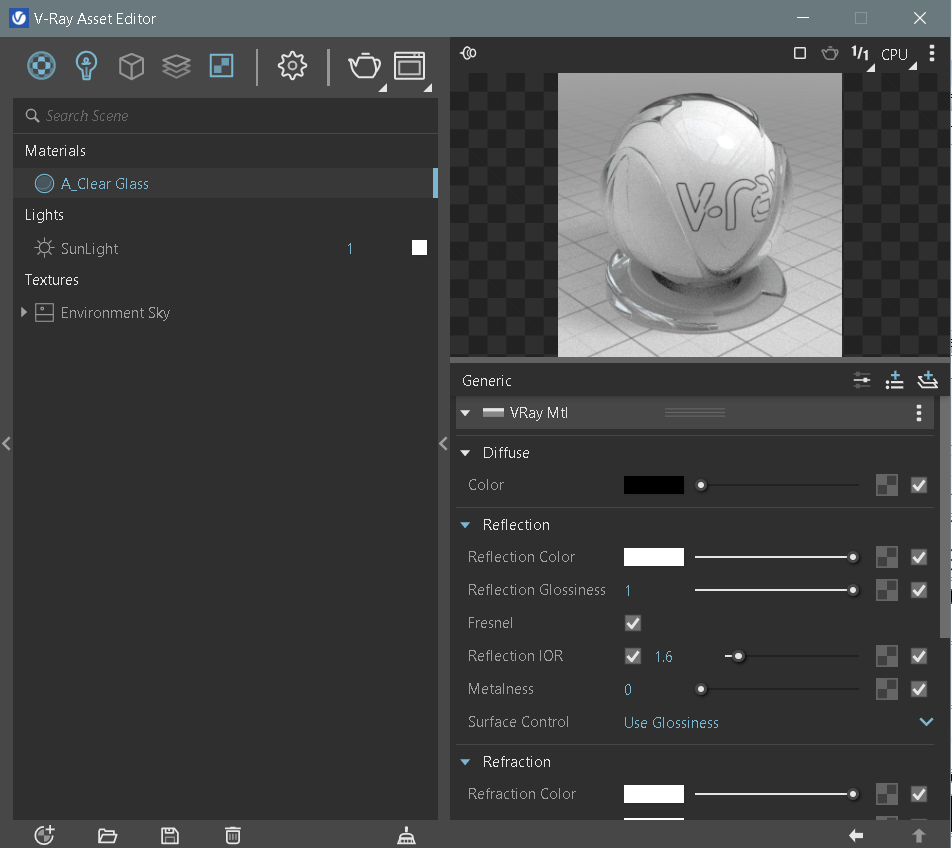Click the Import Asset folder icon
The width and height of the screenshot is (952, 848).
[107, 836]
